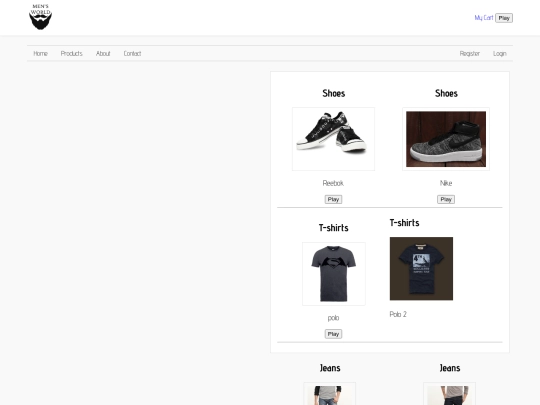Viewport: 540px width, 405px height.
Task: Select the Nike product name
Action: click(x=446, y=183)
